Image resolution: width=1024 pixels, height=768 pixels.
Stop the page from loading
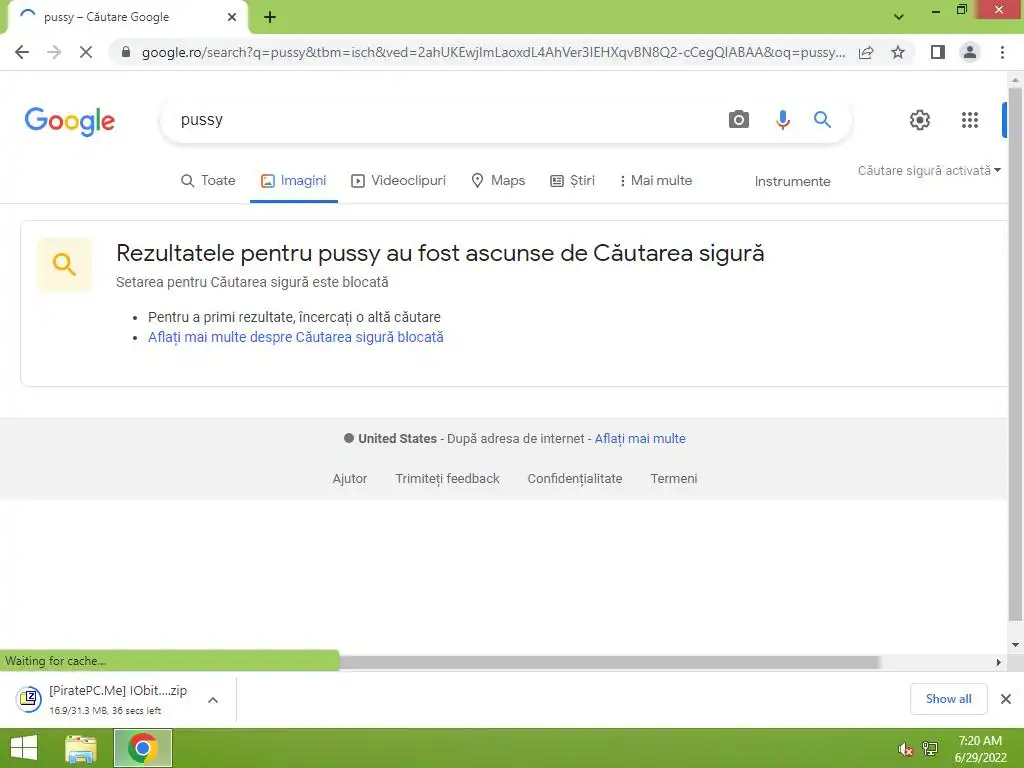pyautogui.click(x=86, y=52)
